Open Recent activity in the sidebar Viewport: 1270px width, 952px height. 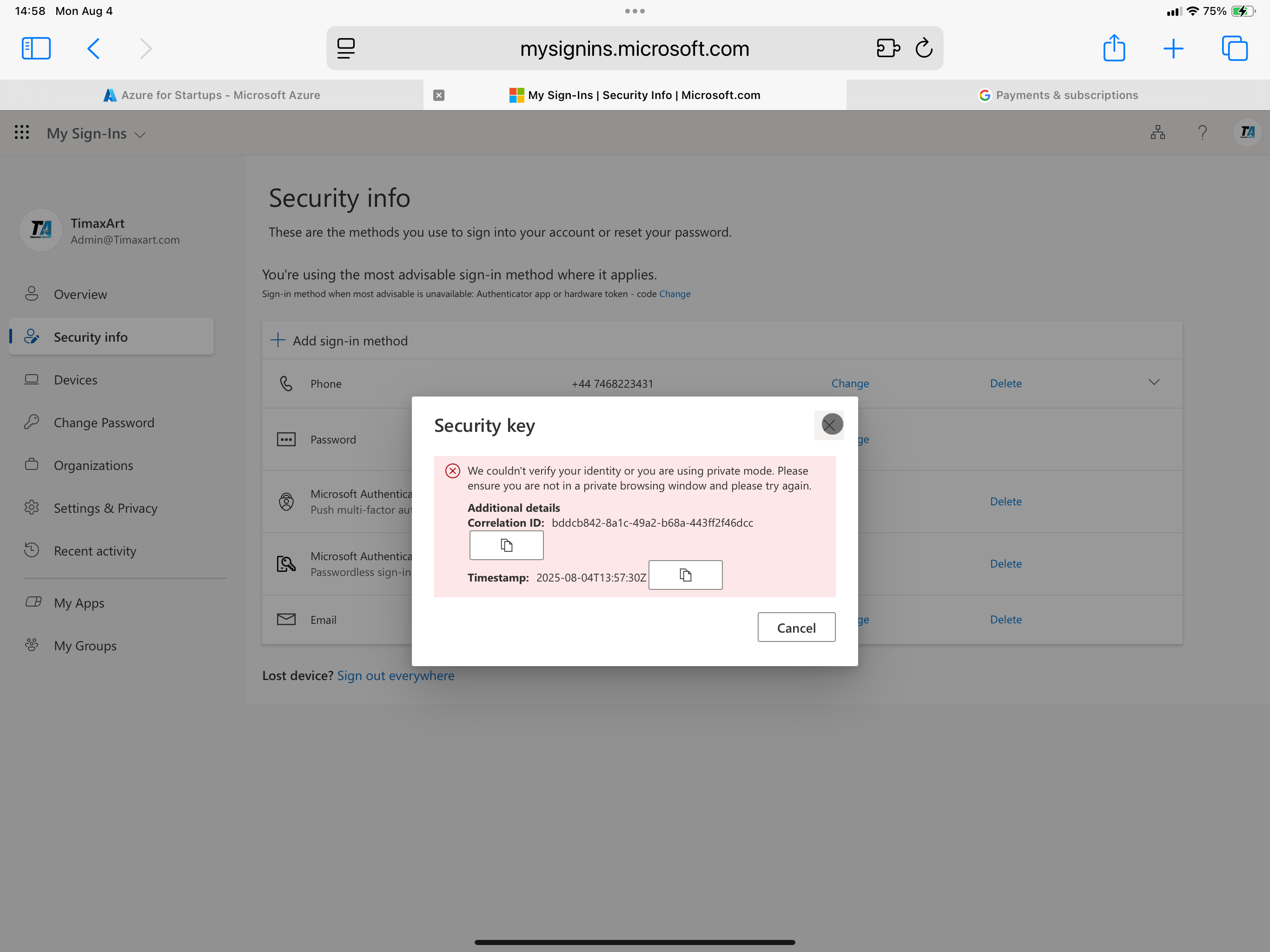click(x=95, y=551)
